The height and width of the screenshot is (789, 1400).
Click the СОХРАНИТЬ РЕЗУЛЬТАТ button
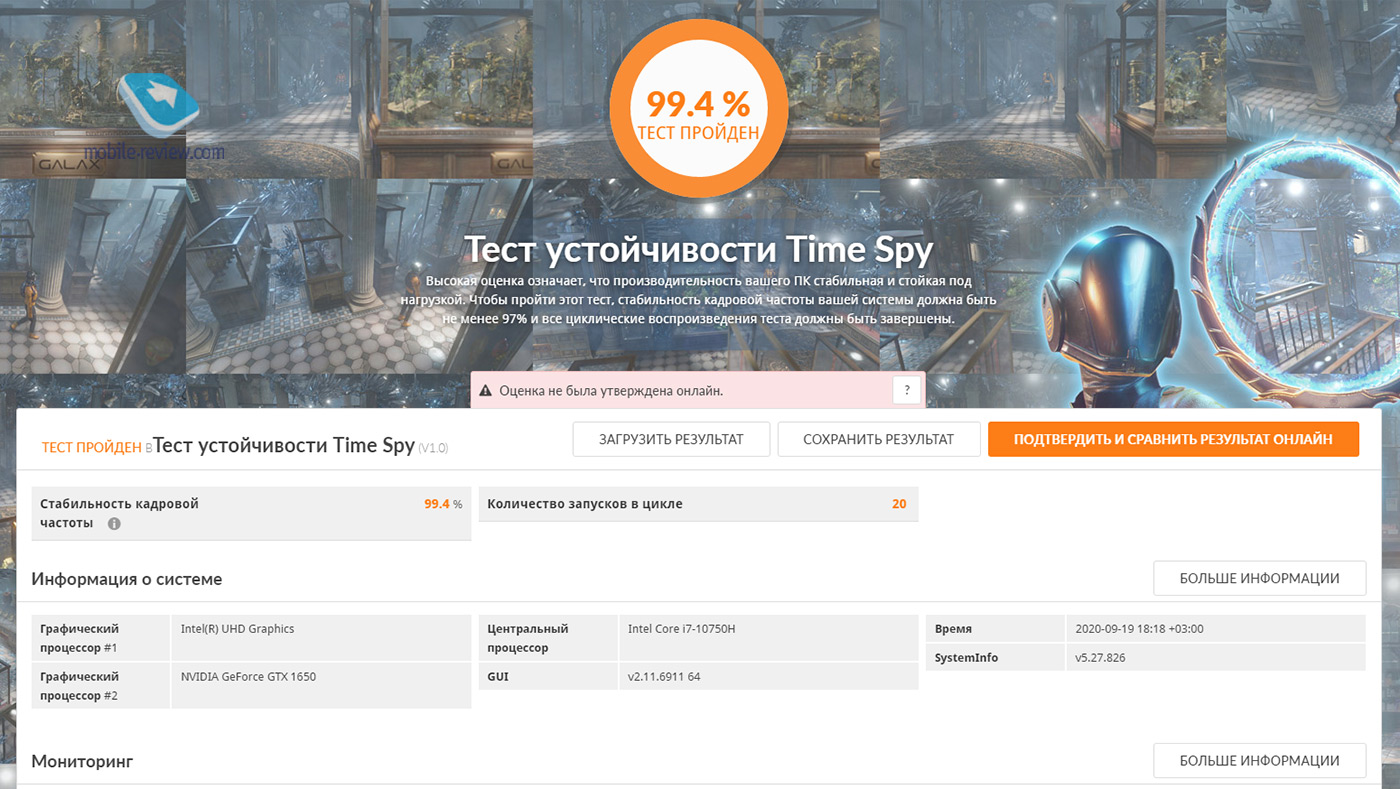pyautogui.click(x=878, y=439)
